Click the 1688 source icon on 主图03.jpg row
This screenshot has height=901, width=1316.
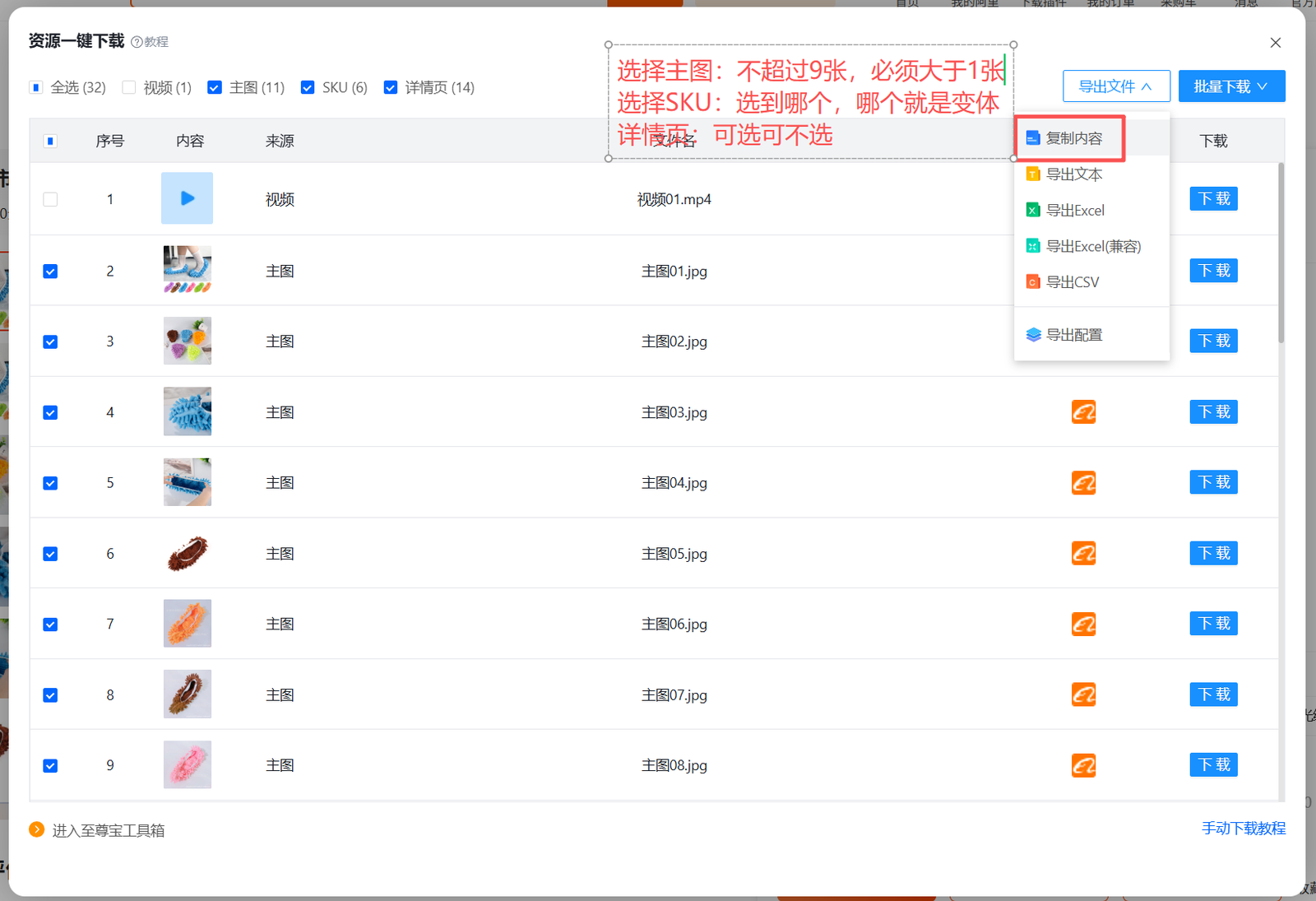pyautogui.click(x=1083, y=411)
